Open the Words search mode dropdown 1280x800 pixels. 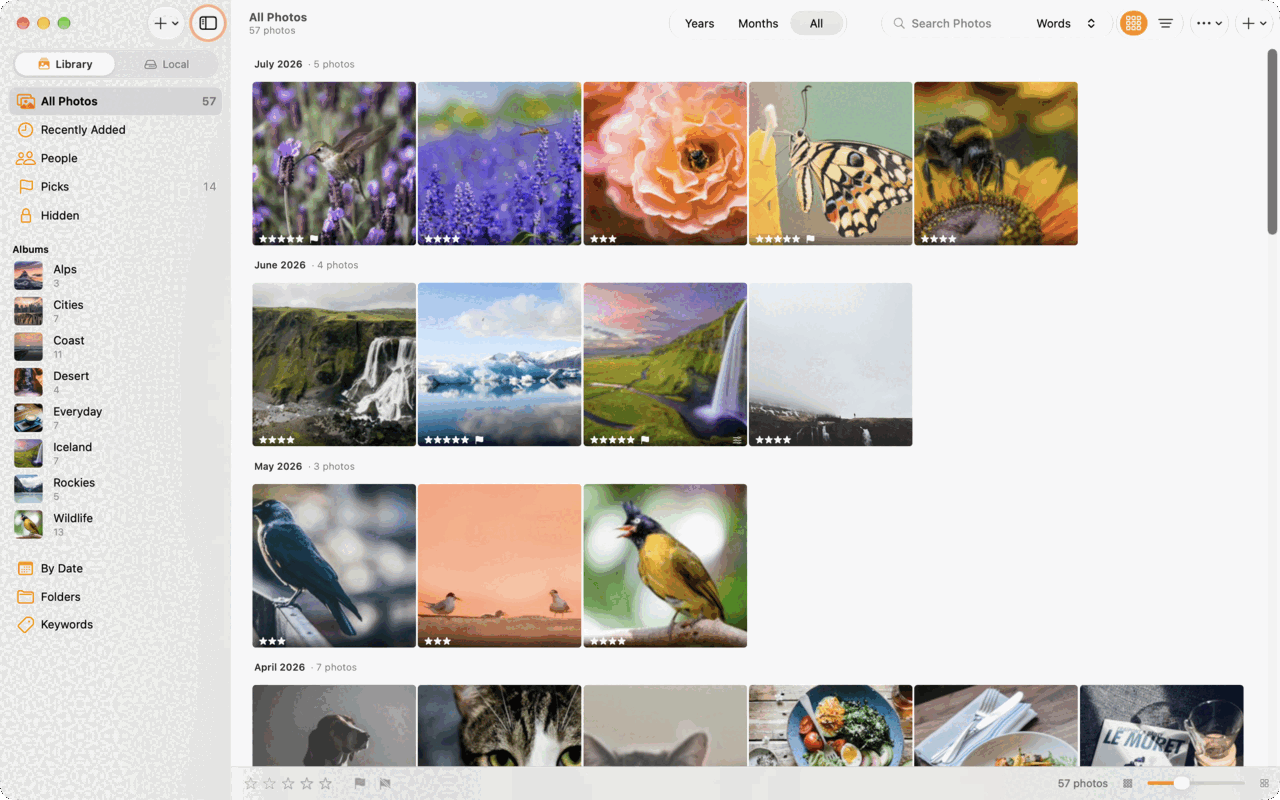[1066, 23]
